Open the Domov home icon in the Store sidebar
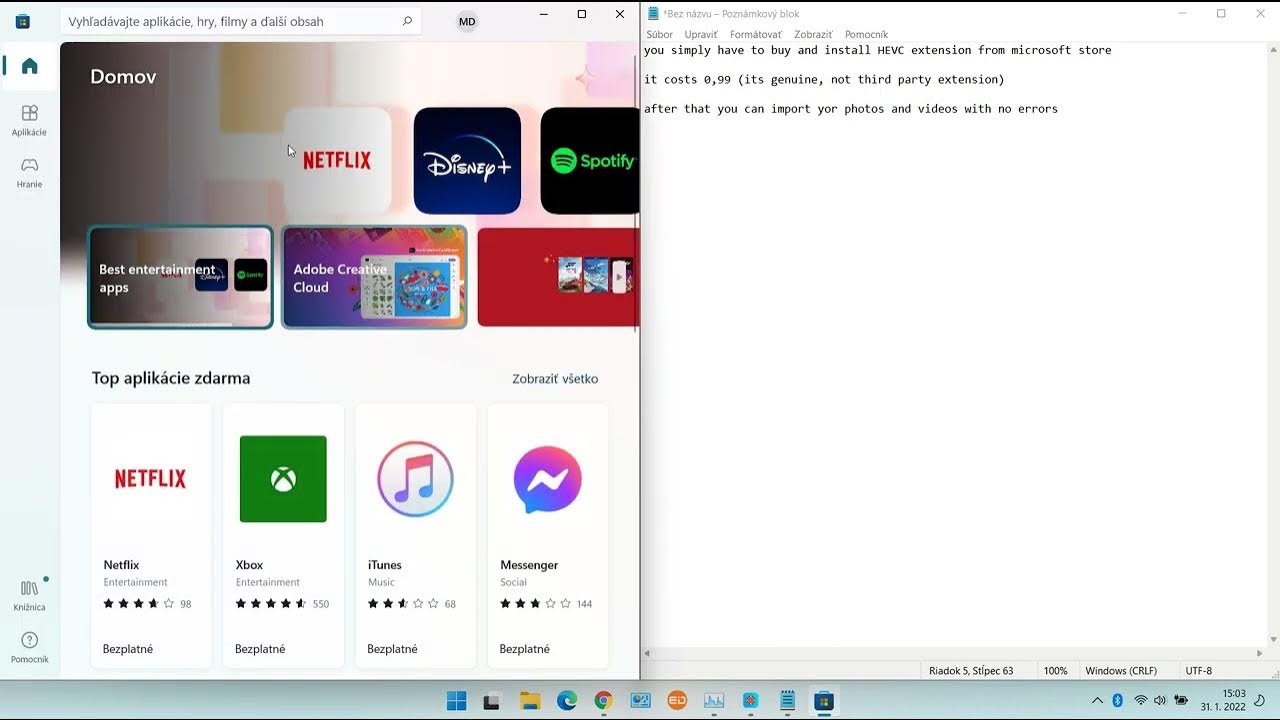Screen dimensions: 1280x720 [29, 66]
